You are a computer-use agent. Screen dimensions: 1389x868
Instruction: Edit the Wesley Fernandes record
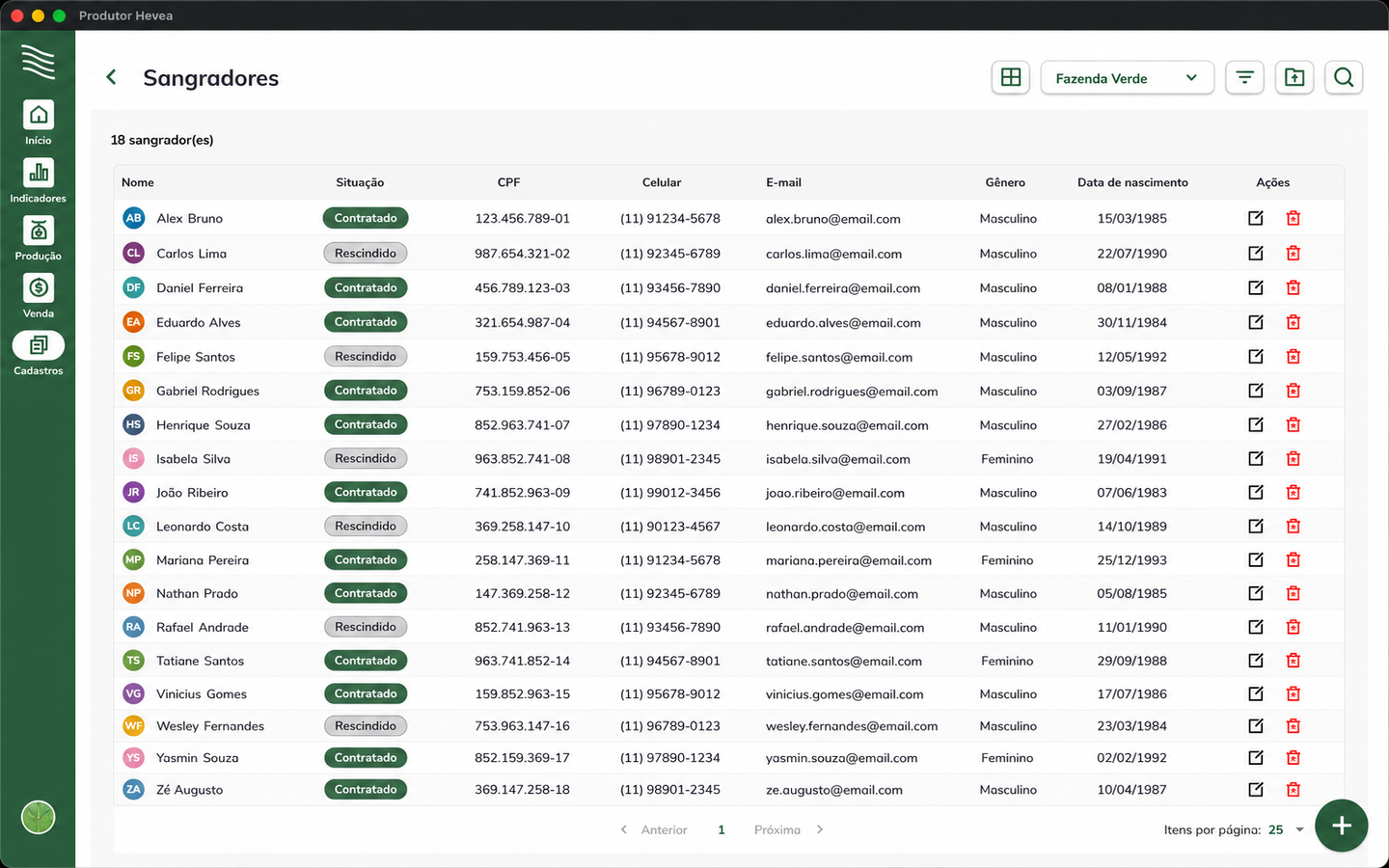(1256, 725)
